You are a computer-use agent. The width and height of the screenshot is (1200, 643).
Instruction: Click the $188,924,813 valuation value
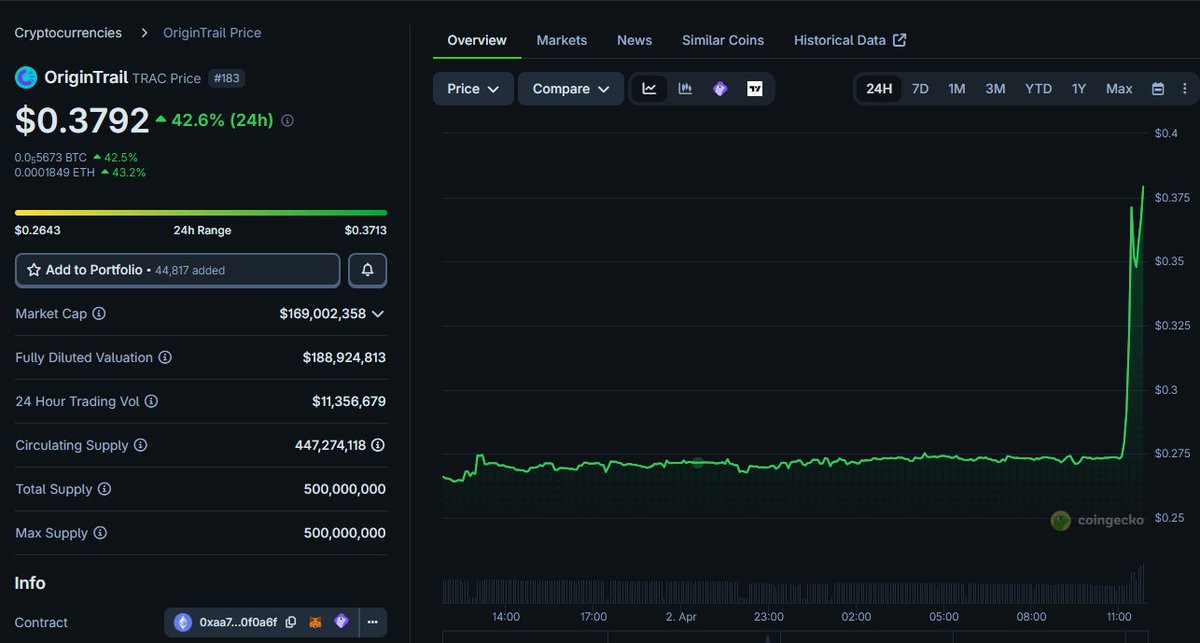click(344, 358)
